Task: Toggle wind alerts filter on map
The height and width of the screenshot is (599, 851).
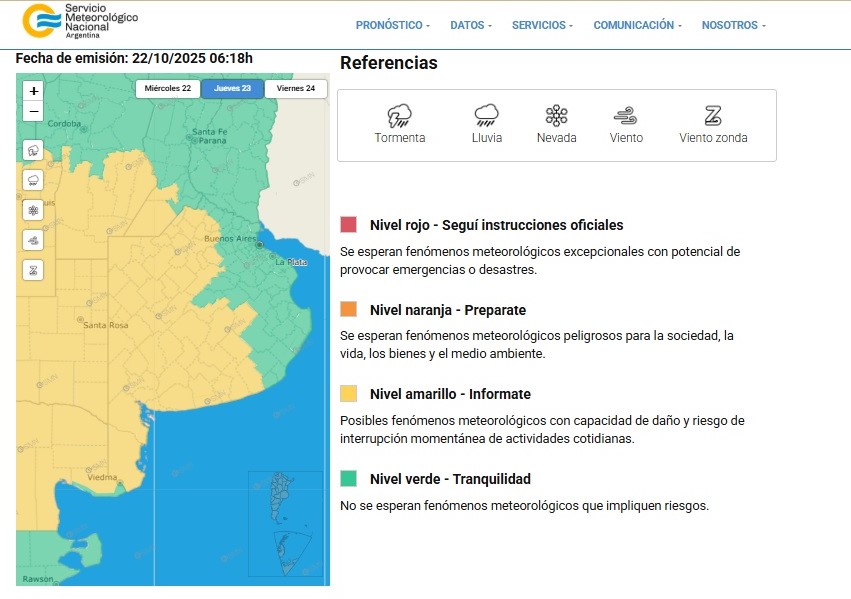Action: [34, 240]
